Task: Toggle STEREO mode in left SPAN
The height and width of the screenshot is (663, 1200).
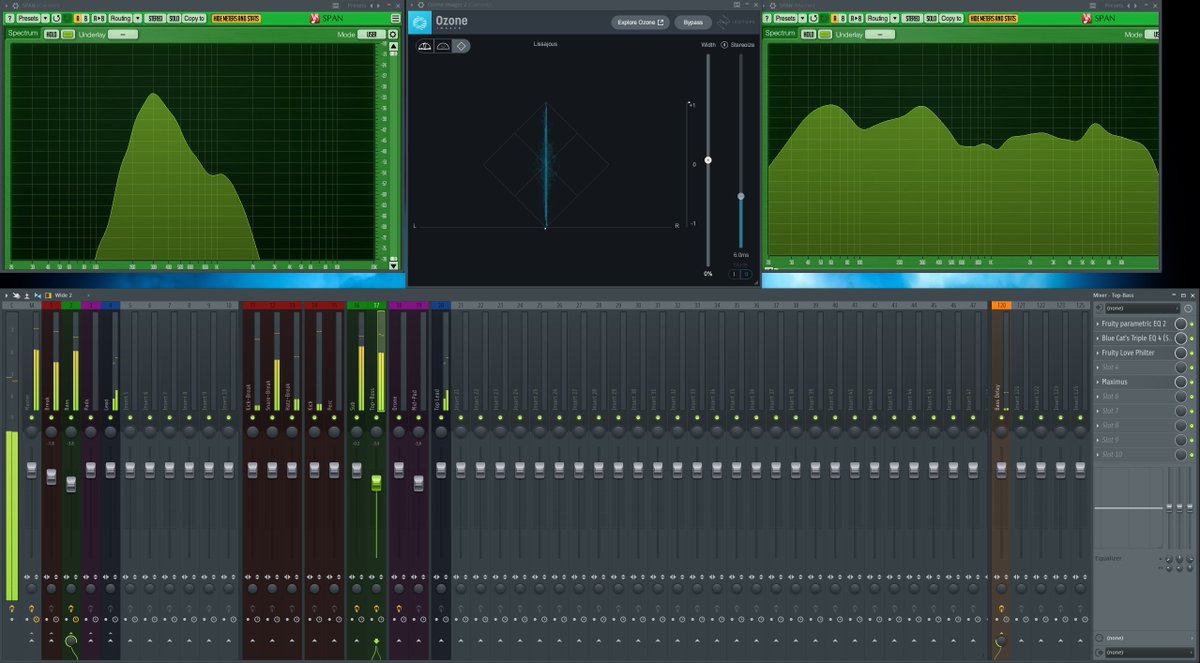Action: pyautogui.click(x=155, y=18)
